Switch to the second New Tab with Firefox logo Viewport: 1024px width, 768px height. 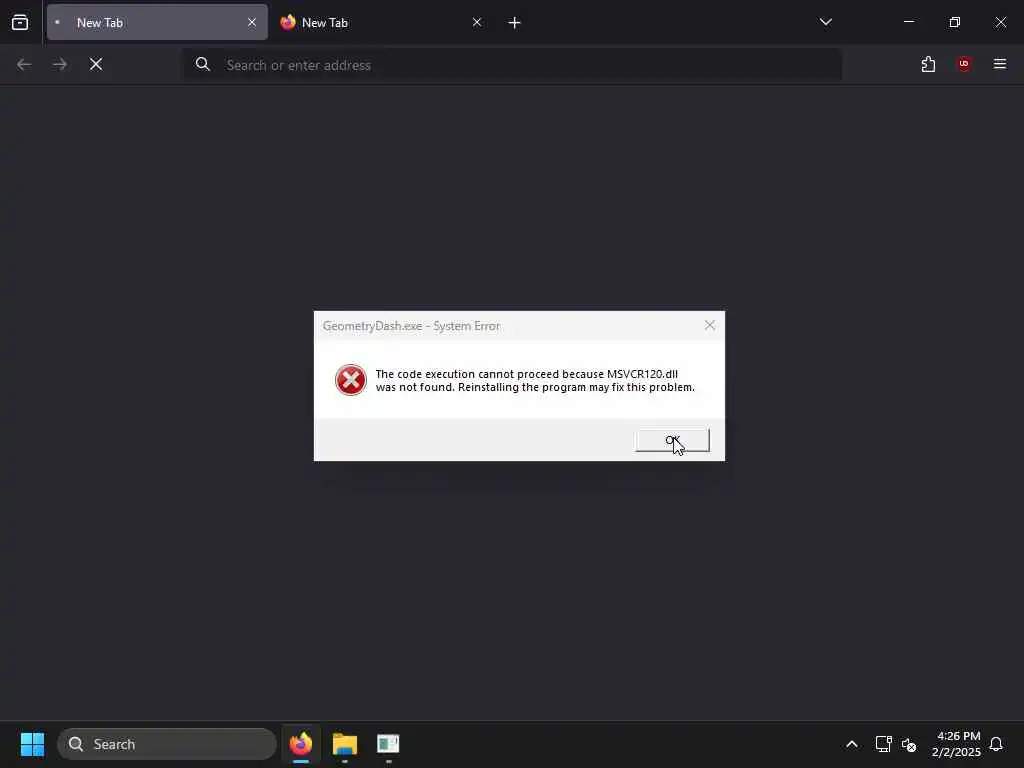click(x=379, y=22)
